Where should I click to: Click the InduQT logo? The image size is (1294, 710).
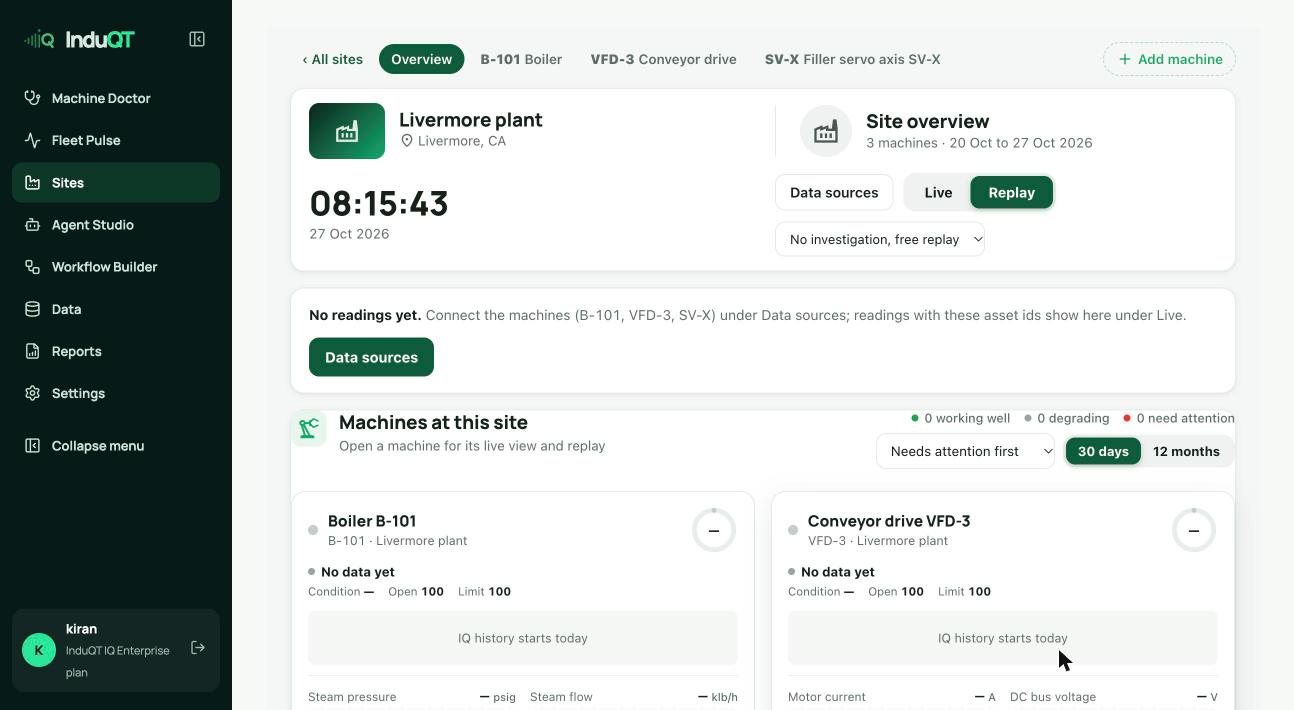click(x=79, y=39)
